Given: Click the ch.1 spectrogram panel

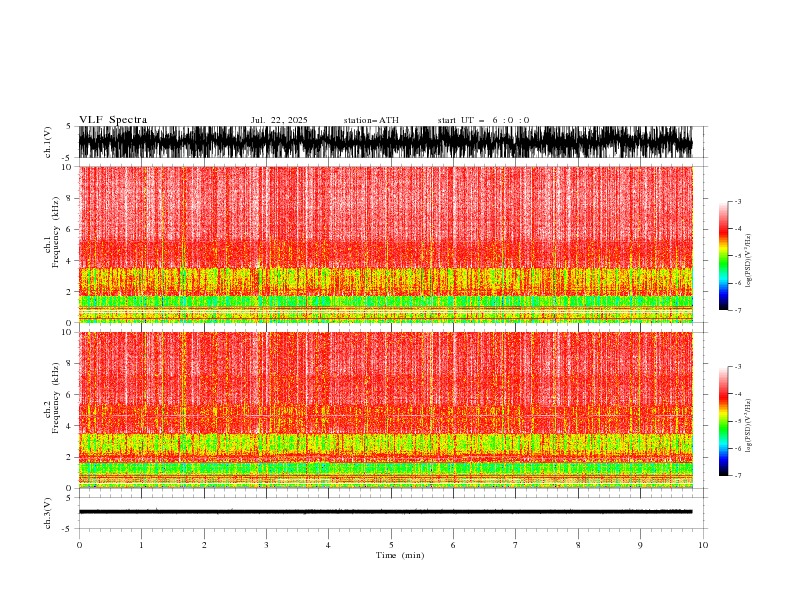Looking at the screenshot, I should [x=391, y=244].
